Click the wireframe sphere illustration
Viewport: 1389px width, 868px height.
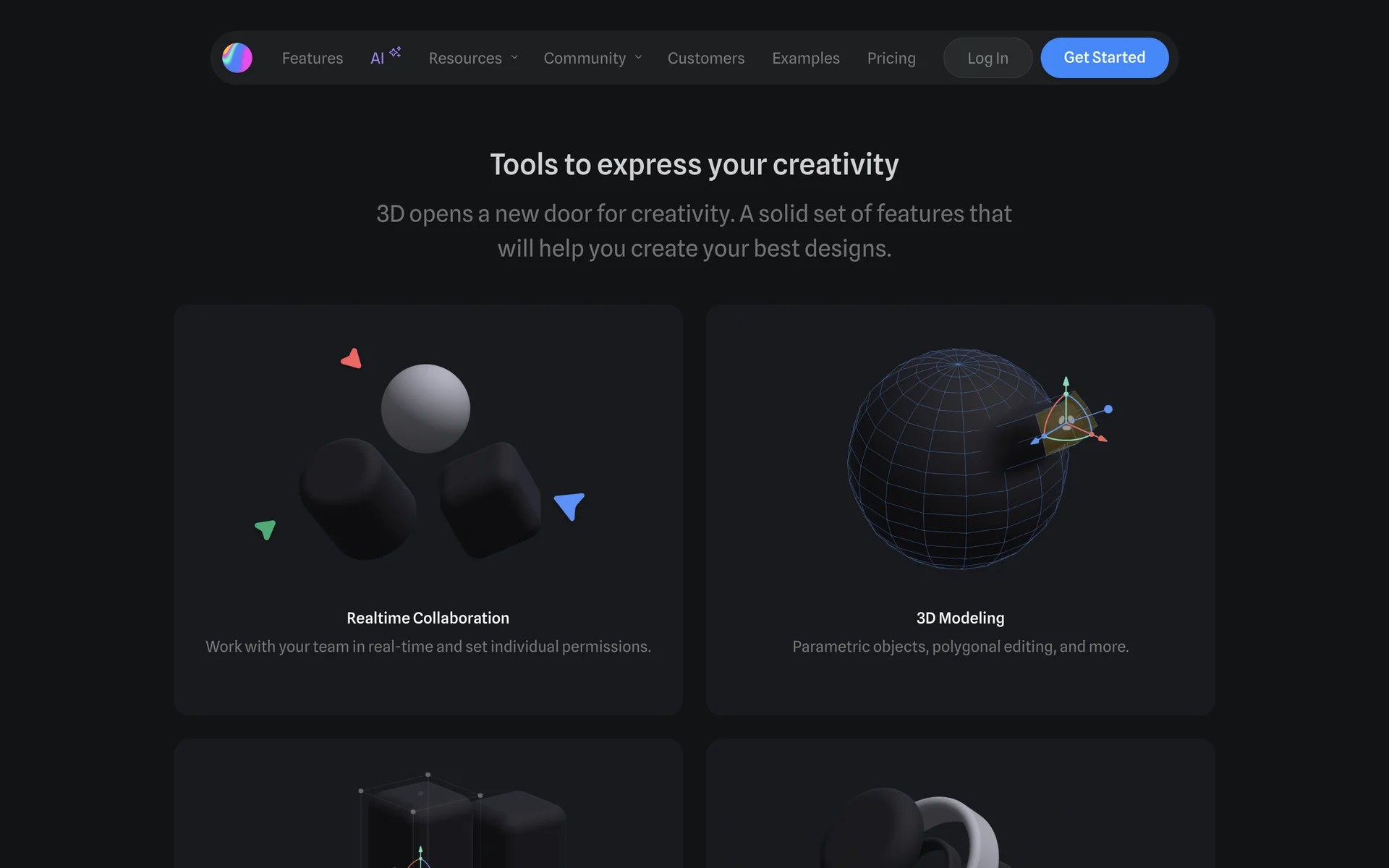point(958,459)
